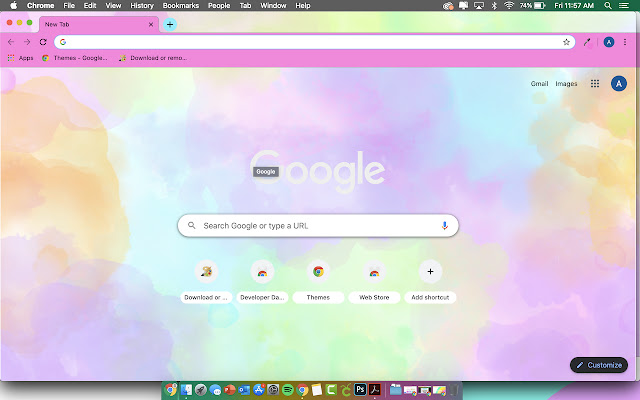Open the blue folder stack in dock
Image resolution: width=640 pixels, height=400 pixels.
(x=395, y=390)
